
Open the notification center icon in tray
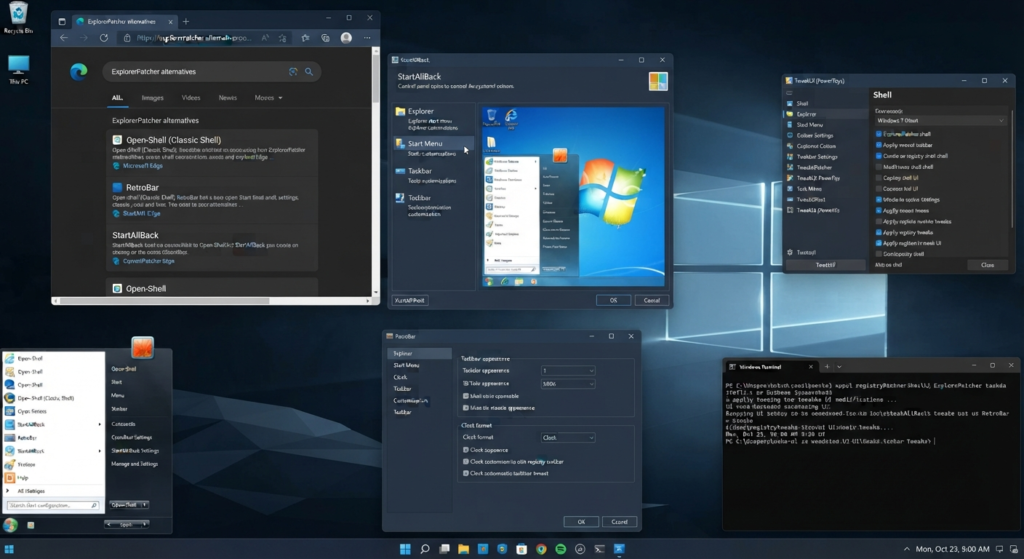[x=999, y=549]
